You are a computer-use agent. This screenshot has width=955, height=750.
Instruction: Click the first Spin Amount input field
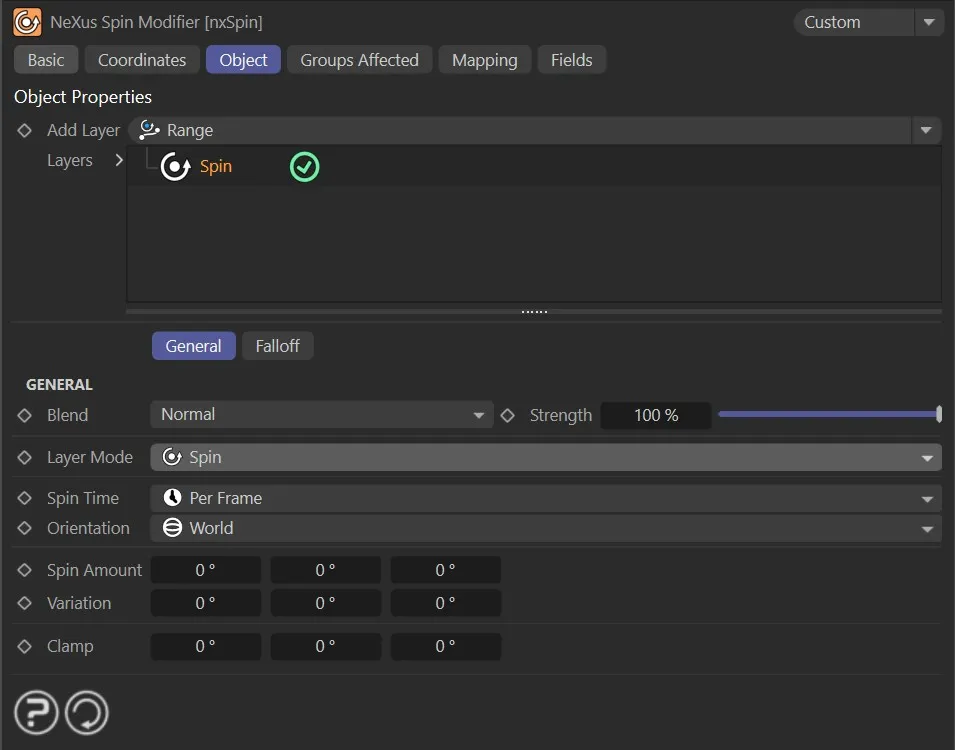(x=205, y=570)
